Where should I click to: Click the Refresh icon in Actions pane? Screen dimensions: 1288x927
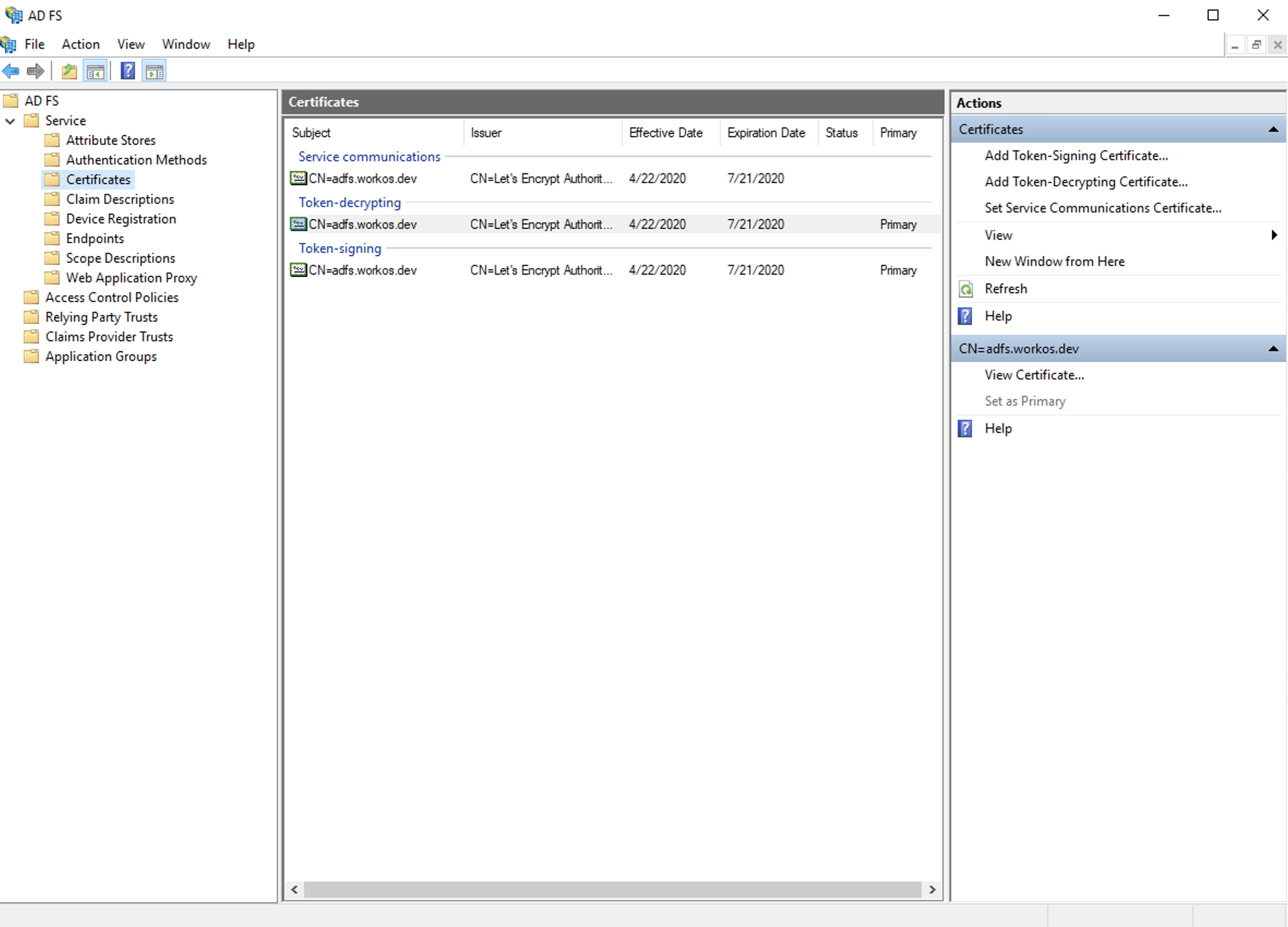point(965,289)
